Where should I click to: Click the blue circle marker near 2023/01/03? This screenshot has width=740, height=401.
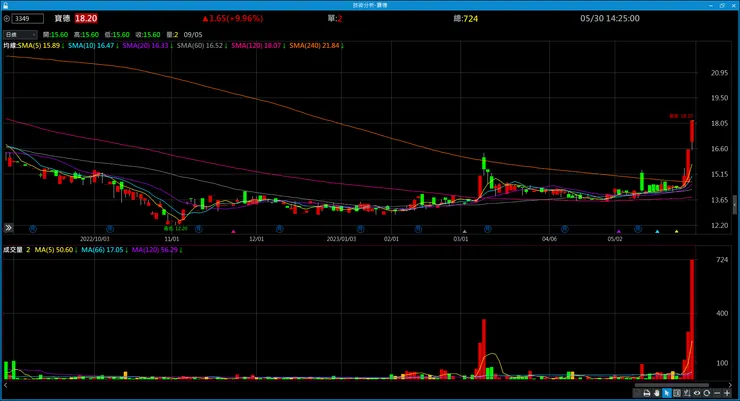(x=361, y=229)
